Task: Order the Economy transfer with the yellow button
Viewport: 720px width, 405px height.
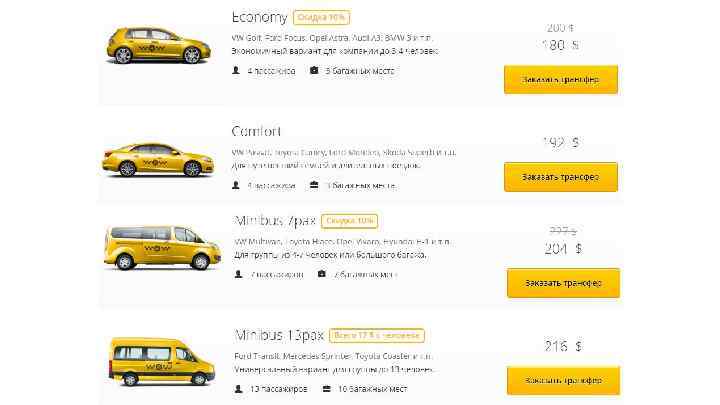Action: pyautogui.click(x=560, y=79)
